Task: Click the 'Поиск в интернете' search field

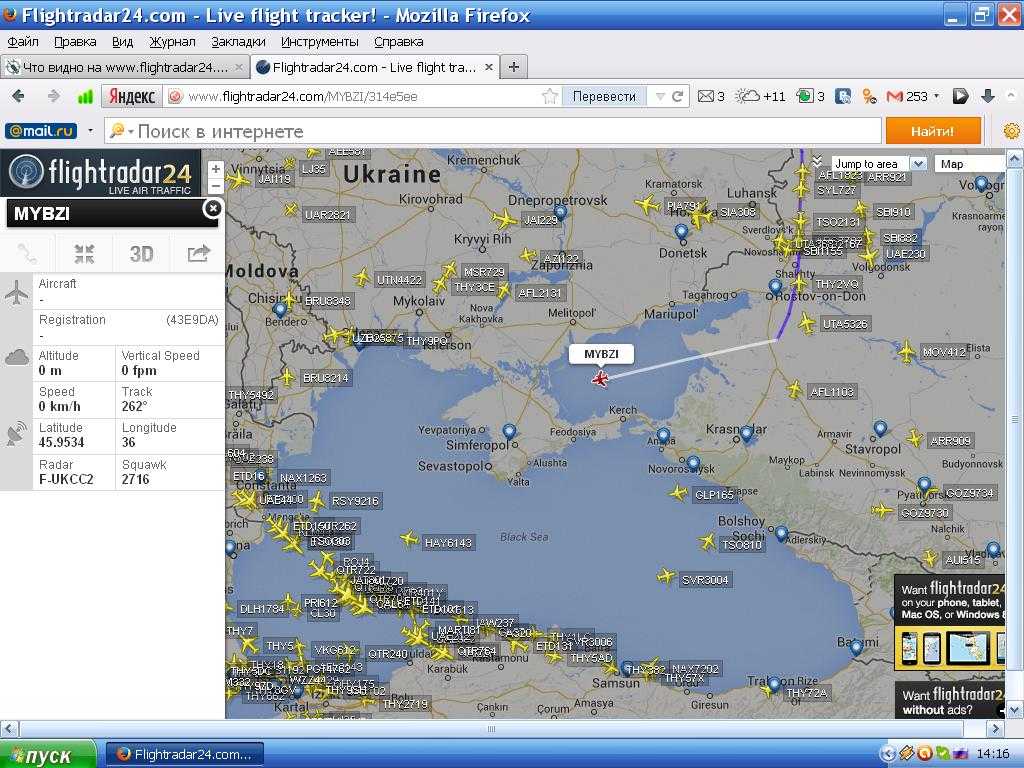Action: (493, 131)
